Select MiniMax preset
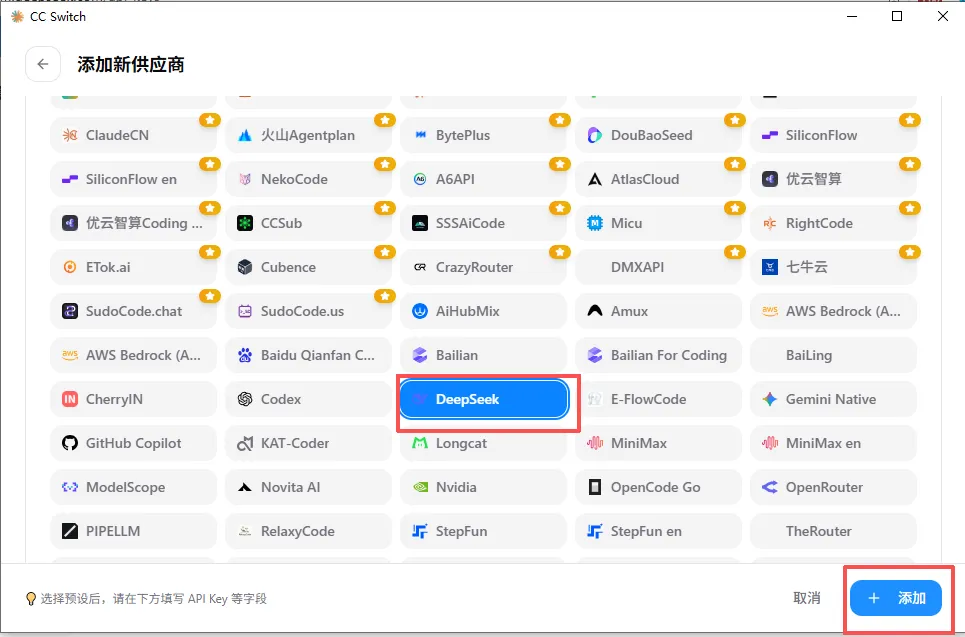 pyautogui.click(x=659, y=443)
